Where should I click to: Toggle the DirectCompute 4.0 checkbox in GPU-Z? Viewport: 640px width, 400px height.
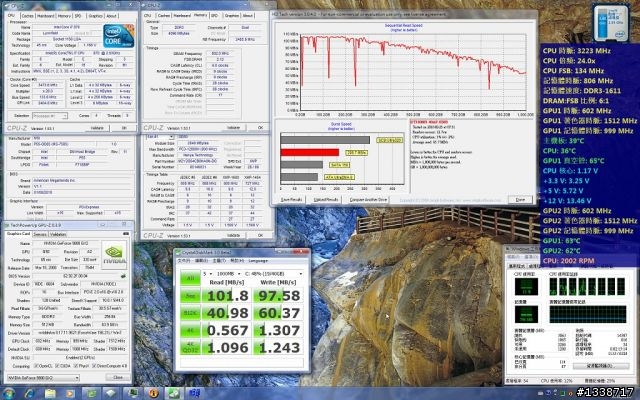click(x=94, y=366)
